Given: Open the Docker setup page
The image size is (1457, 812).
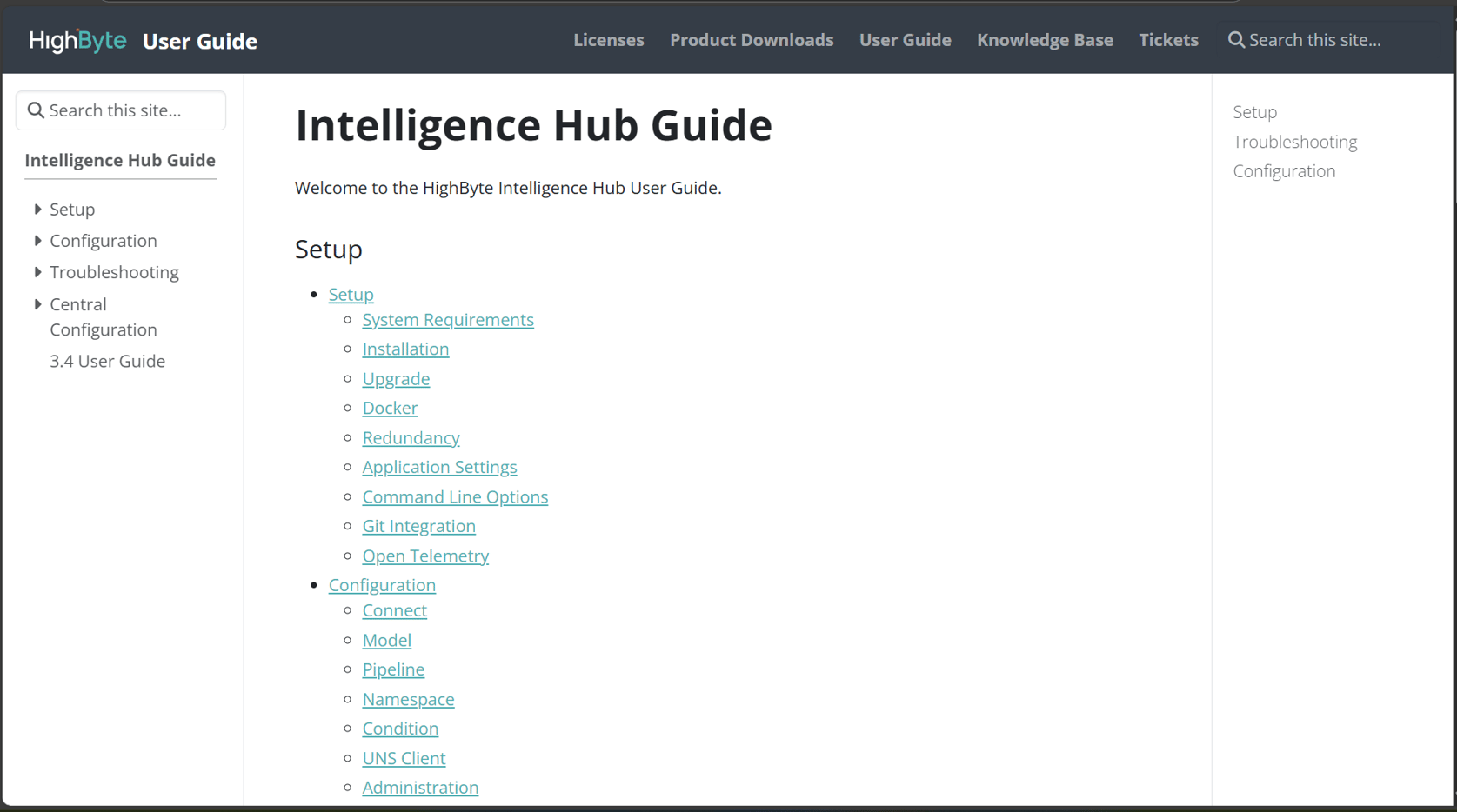Looking at the screenshot, I should pyautogui.click(x=390, y=408).
